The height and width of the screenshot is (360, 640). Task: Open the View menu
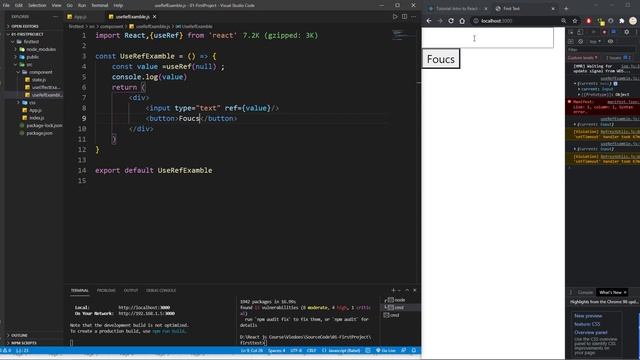point(56,5)
